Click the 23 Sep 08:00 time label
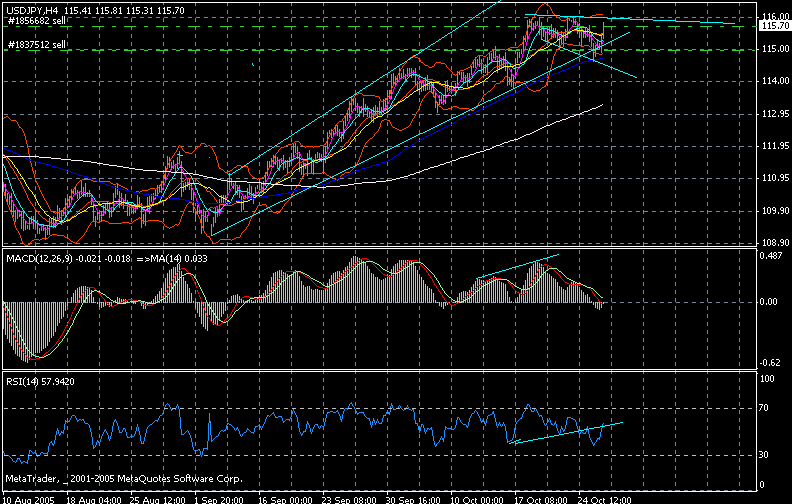 (350, 500)
